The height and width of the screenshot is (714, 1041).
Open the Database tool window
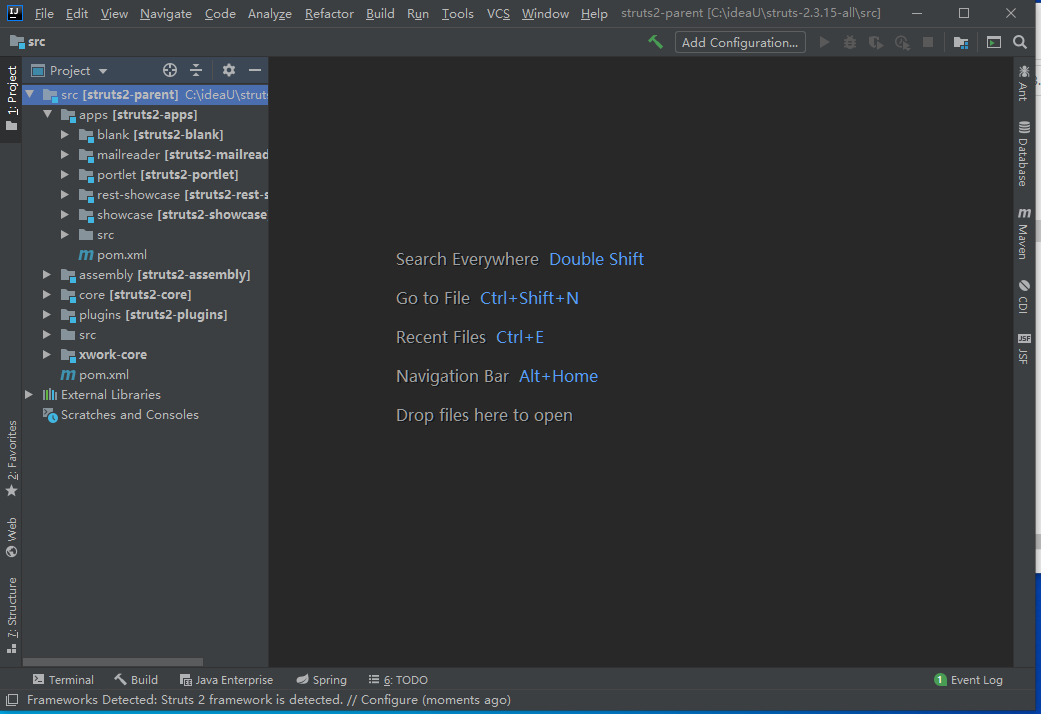[x=1024, y=153]
